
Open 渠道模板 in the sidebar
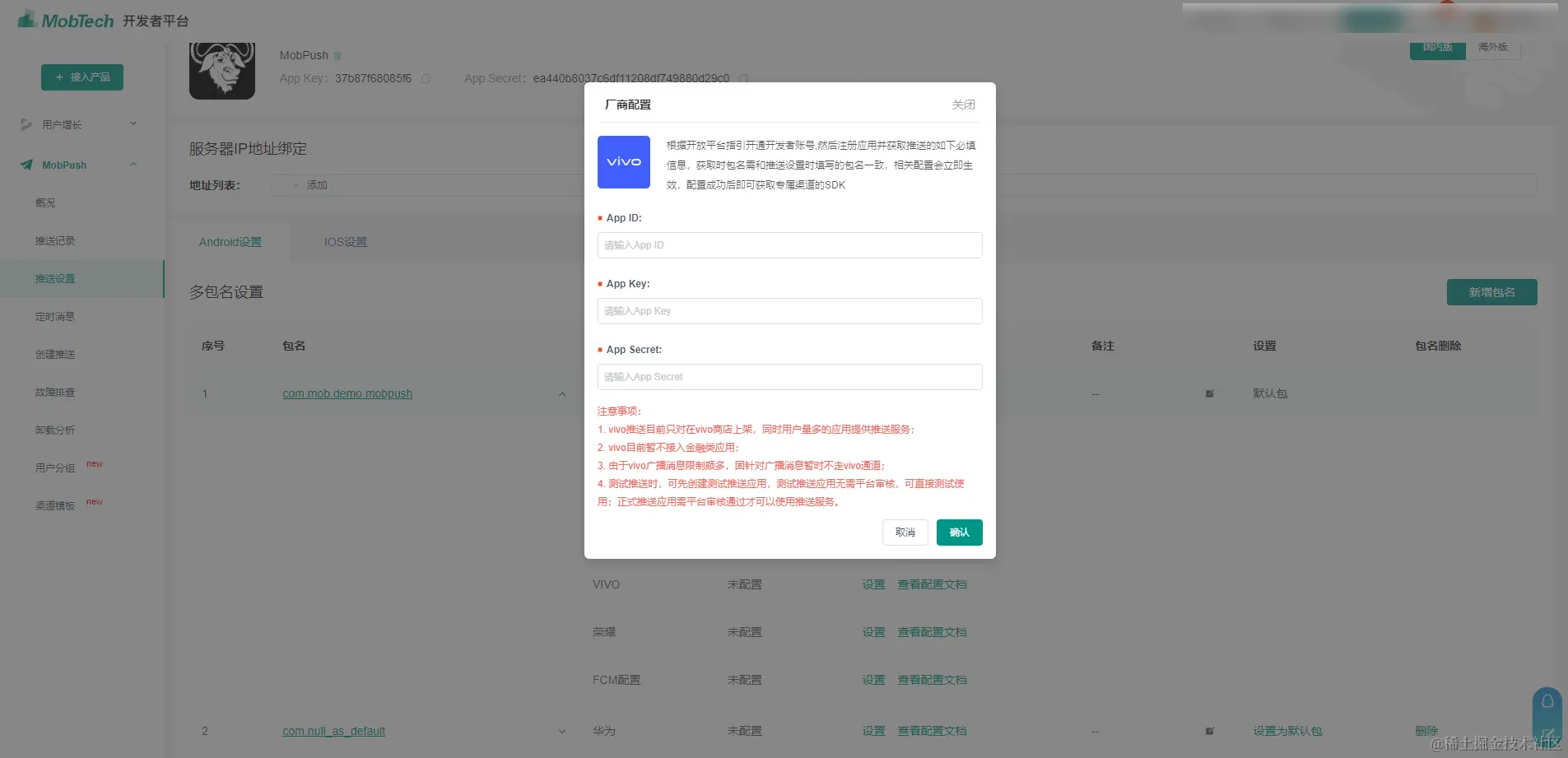pos(55,505)
